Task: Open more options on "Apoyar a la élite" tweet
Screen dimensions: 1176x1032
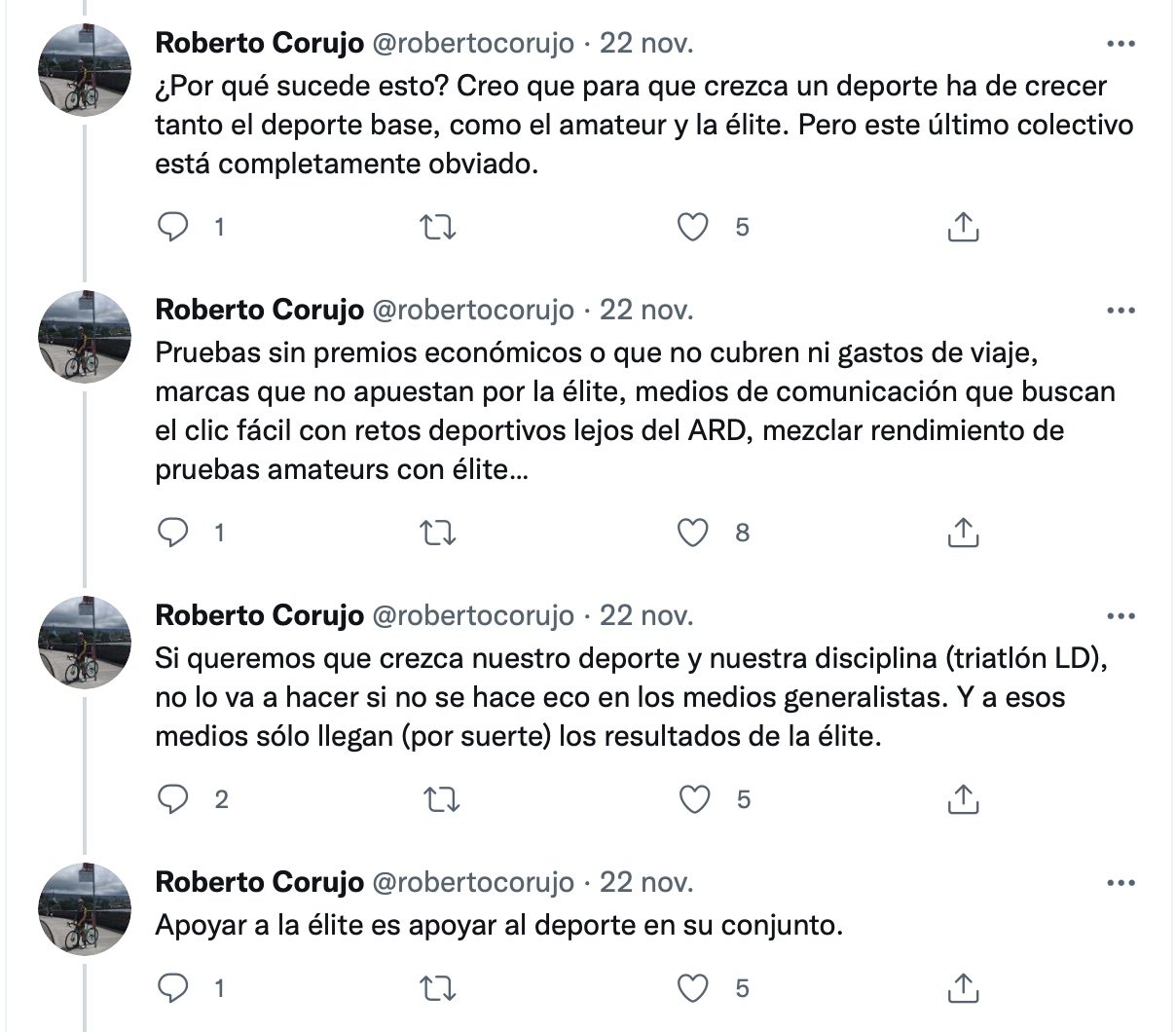Action: tap(1121, 883)
